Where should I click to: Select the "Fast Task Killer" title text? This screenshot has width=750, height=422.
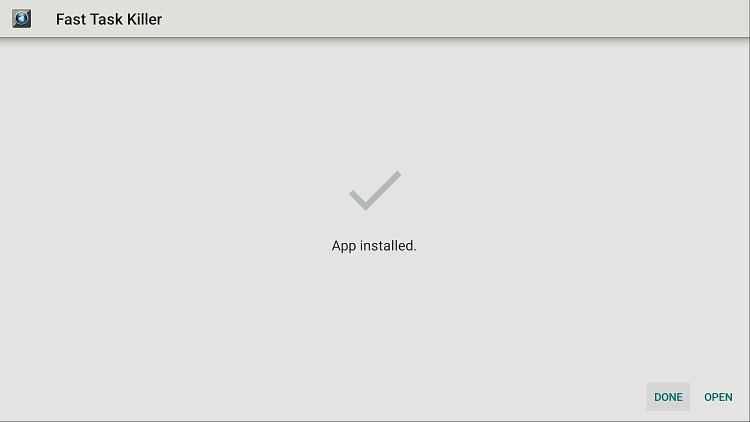point(109,19)
